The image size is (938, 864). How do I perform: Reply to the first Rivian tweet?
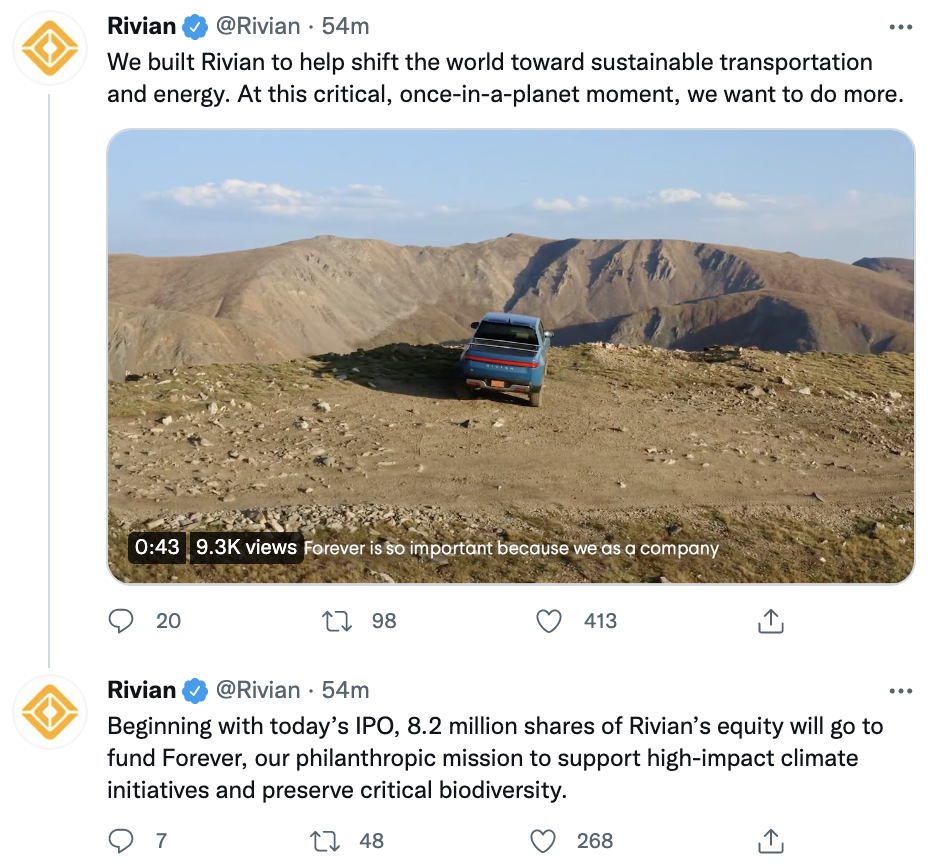pyautogui.click(x=121, y=621)
